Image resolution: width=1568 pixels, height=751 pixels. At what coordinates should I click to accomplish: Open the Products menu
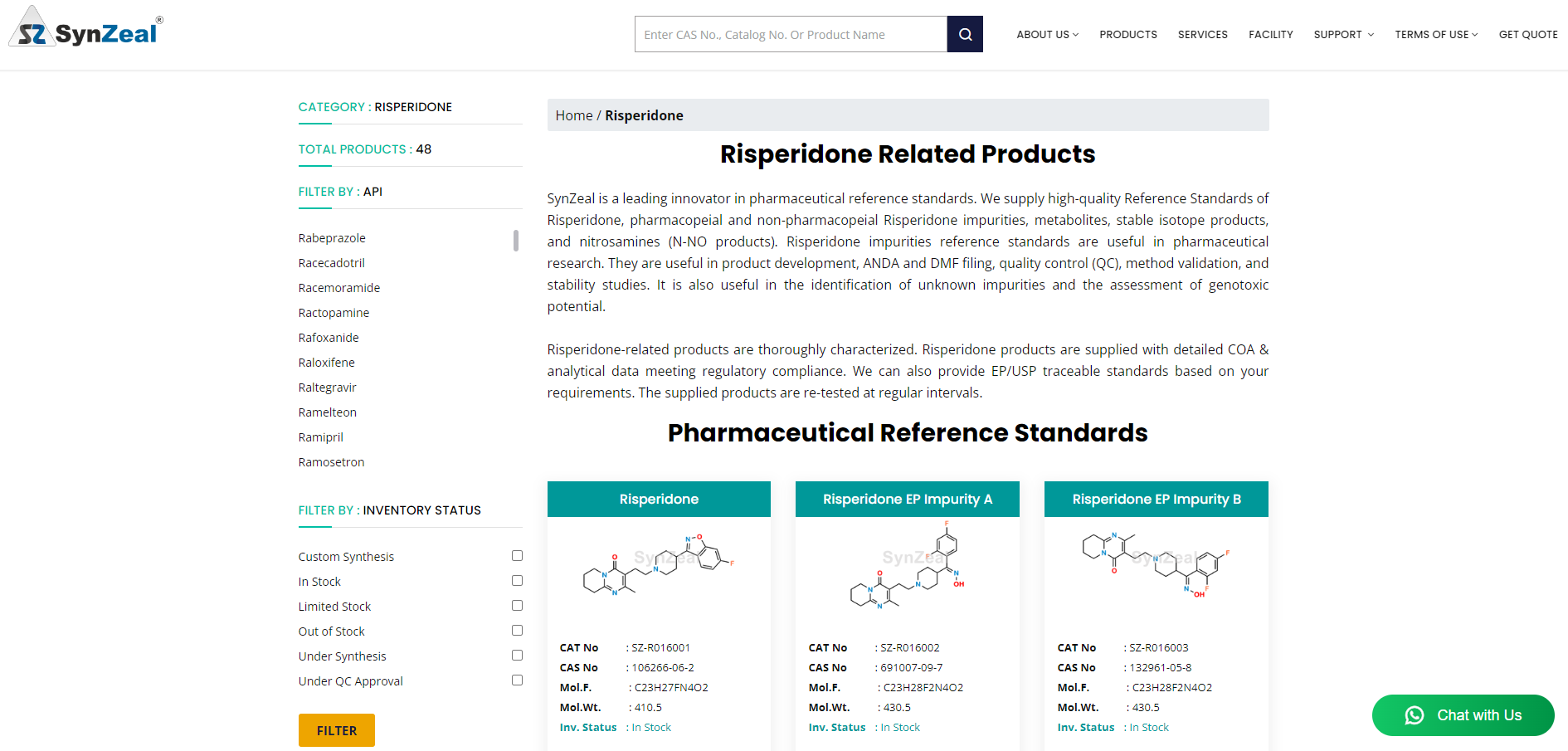1128,34
